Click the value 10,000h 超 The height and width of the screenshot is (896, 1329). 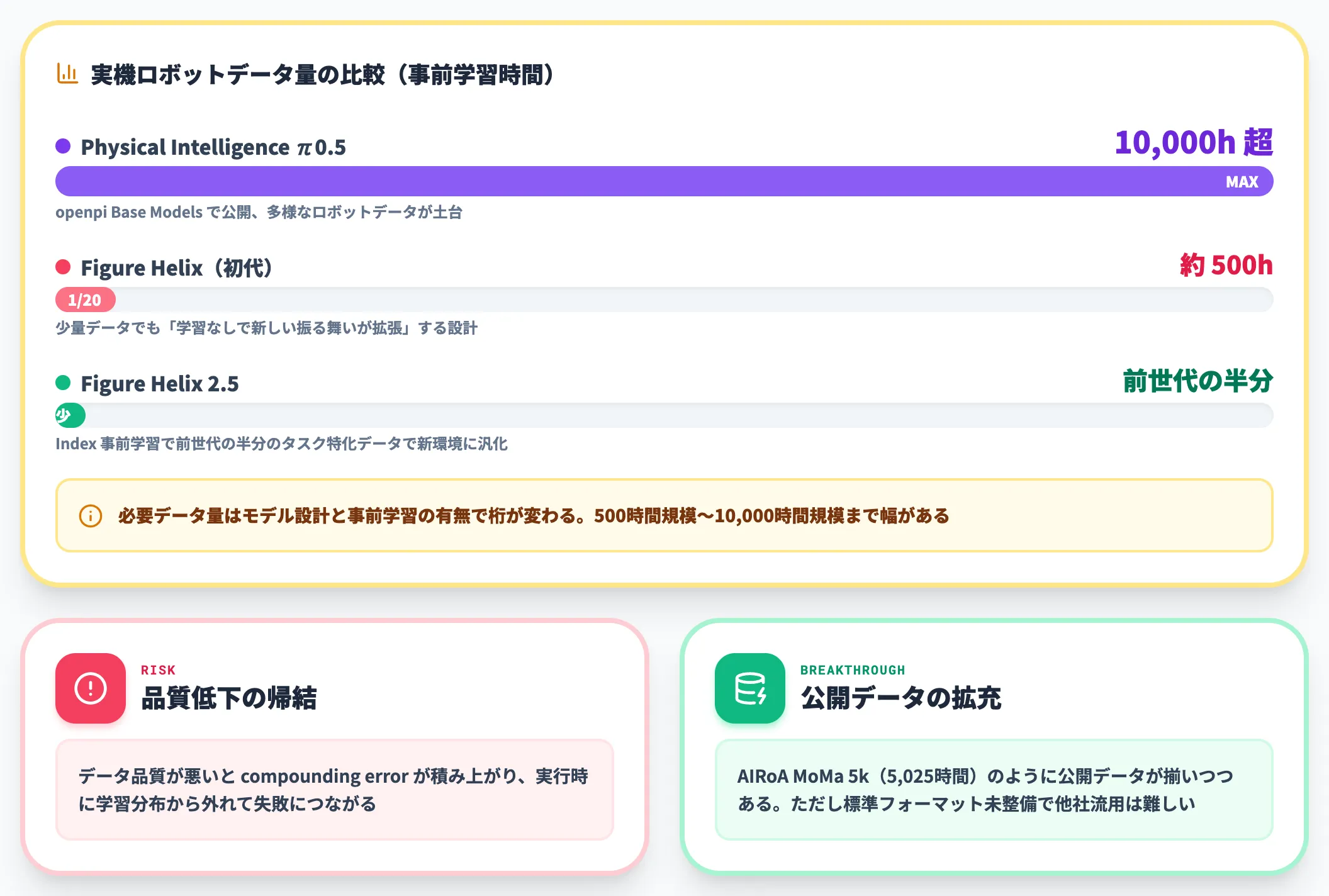click(x=1194, y=142)
